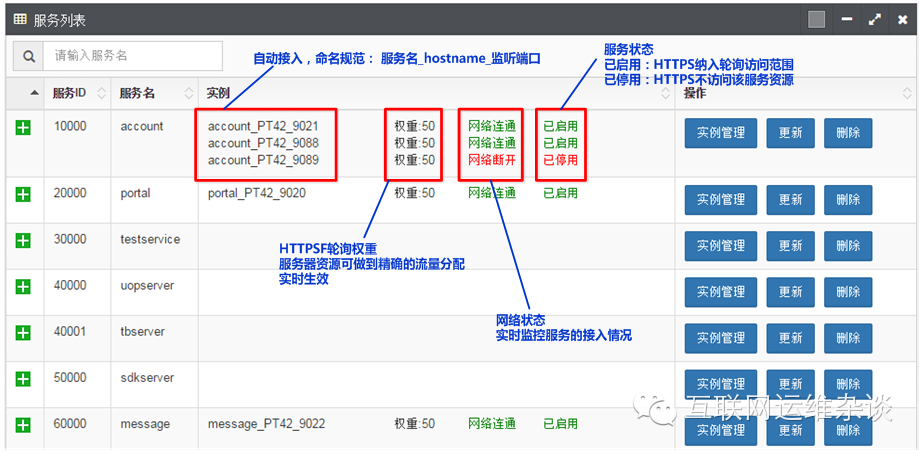Select instance account_PT42_9021
This screenshot has width=922, height=454.
263,126
